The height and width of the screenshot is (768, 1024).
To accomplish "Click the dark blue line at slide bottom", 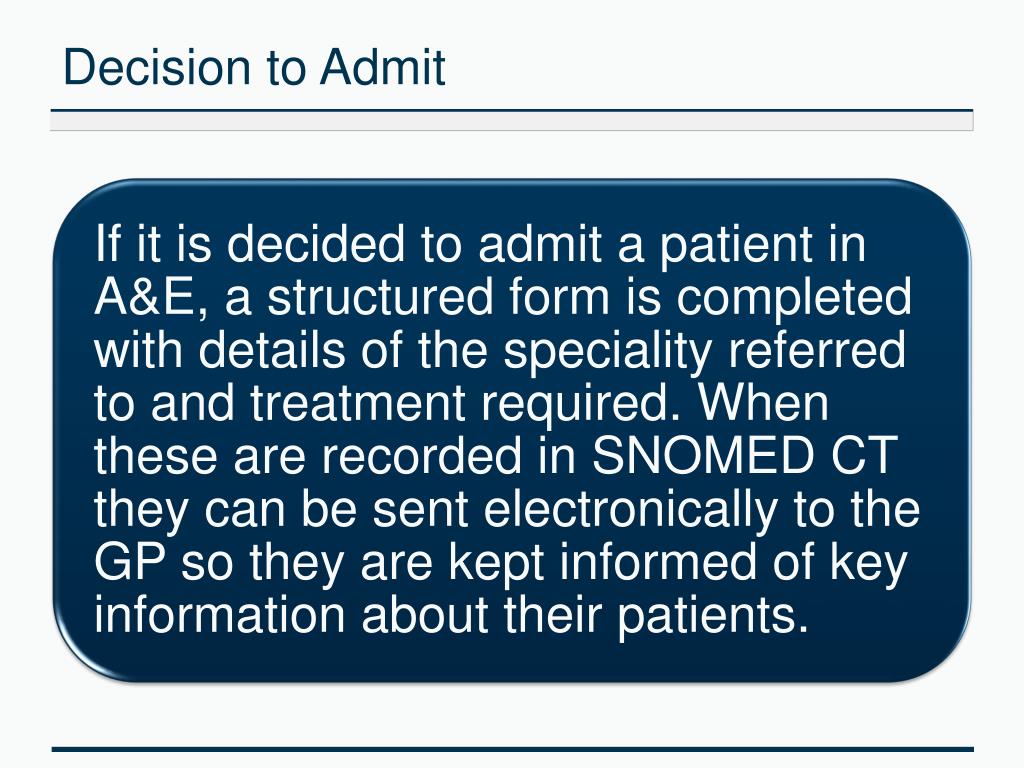I will [x=512, y=749].
